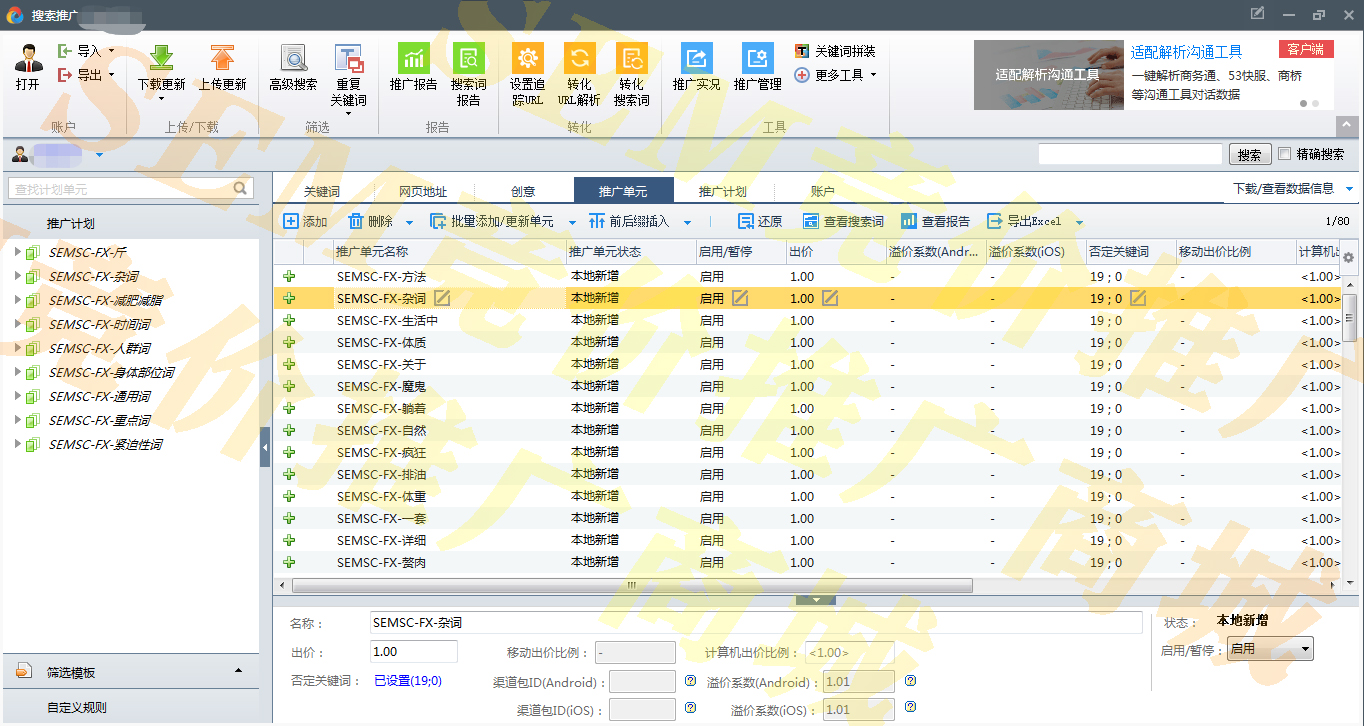Open 下载/查看数据信息 dropdown
The width and height of the screenshot is (1364, 726).
pyautogui.click(x=1292, y=189)
